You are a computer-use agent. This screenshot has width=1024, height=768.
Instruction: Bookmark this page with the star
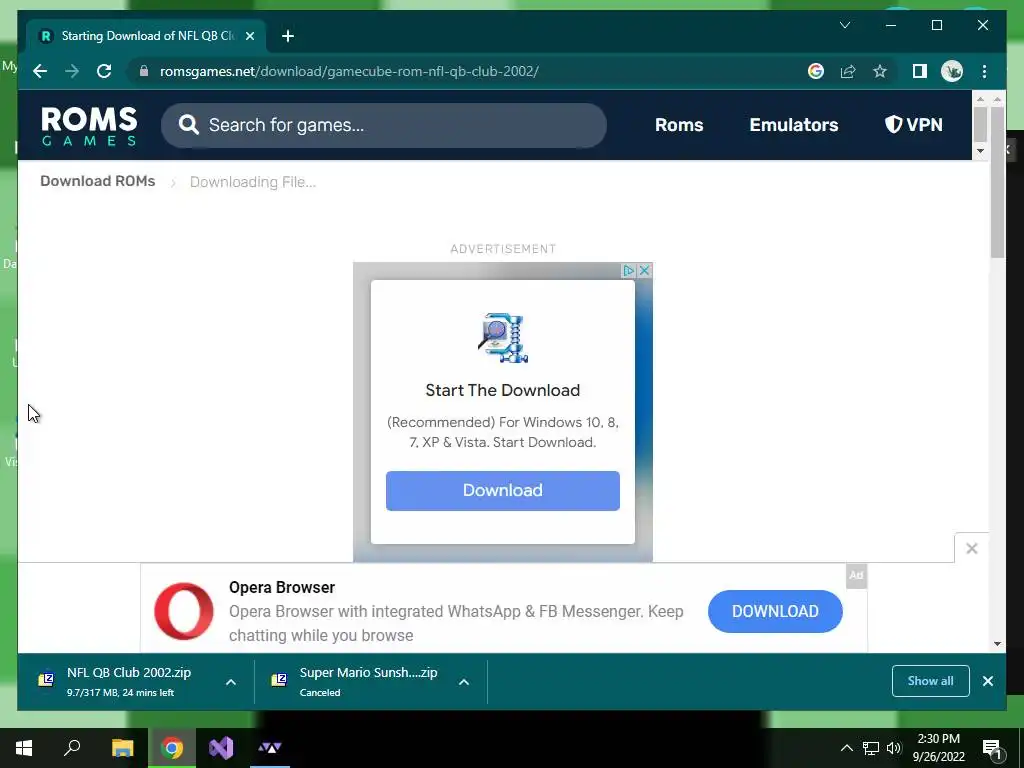[x=880, y=71]
